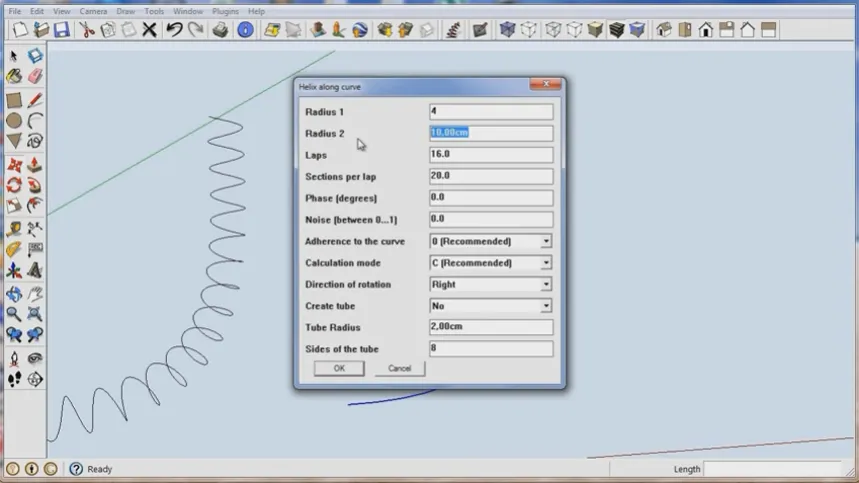Choose the Zoom magnifier tool
The height and width of the screenshot is (483, 859).
tap(14, 314)
